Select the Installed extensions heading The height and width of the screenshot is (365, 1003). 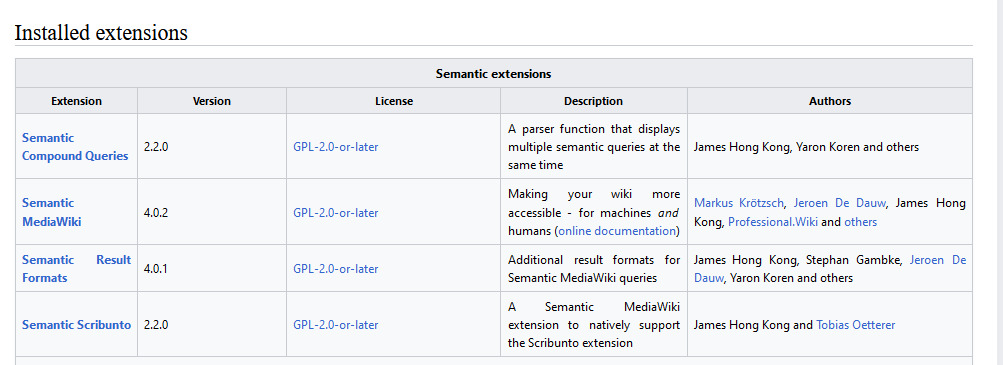(x=101, y=33)
